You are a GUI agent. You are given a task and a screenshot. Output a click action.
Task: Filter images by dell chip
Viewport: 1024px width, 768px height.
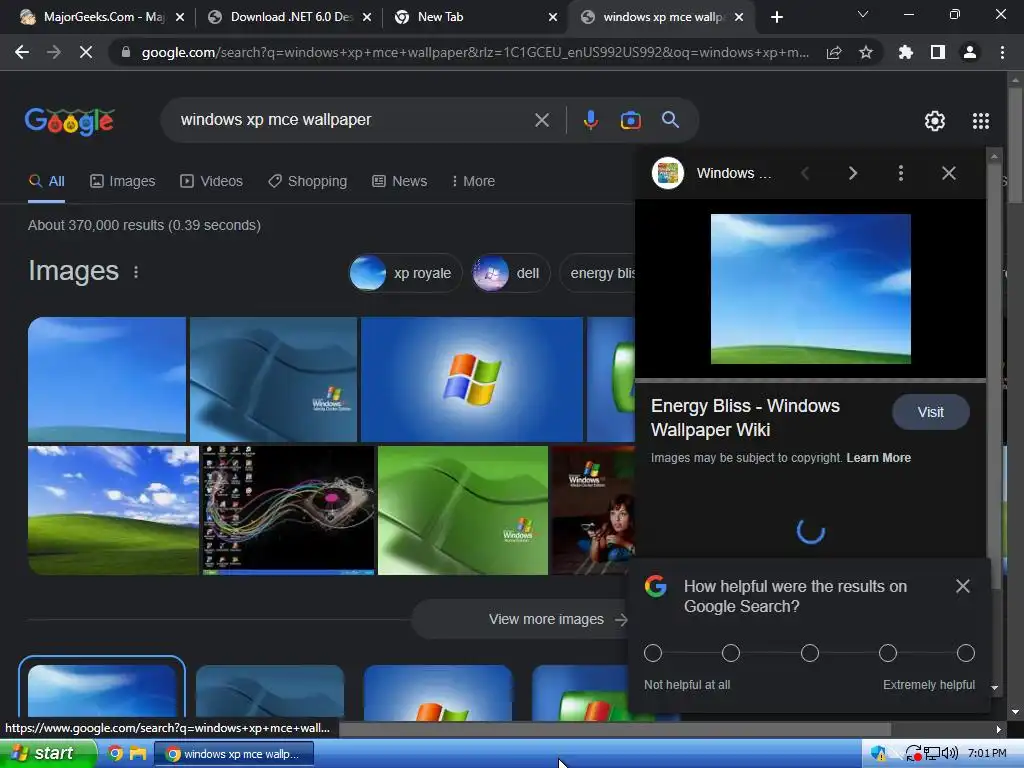point(511,273)
